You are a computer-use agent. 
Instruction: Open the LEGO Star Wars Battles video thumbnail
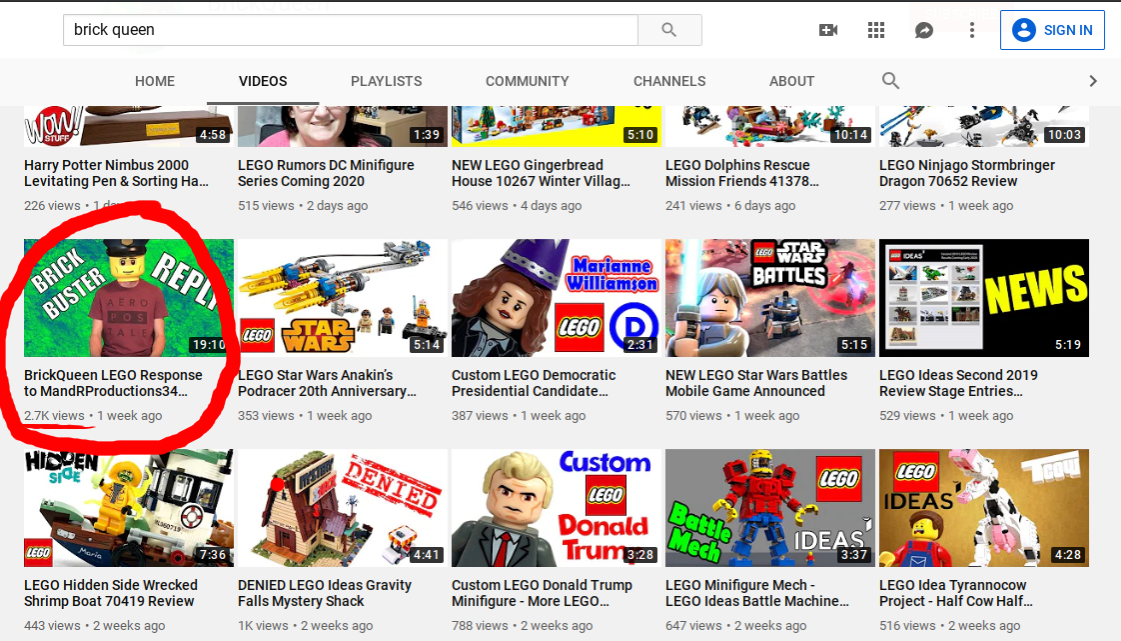pos(770,298)
